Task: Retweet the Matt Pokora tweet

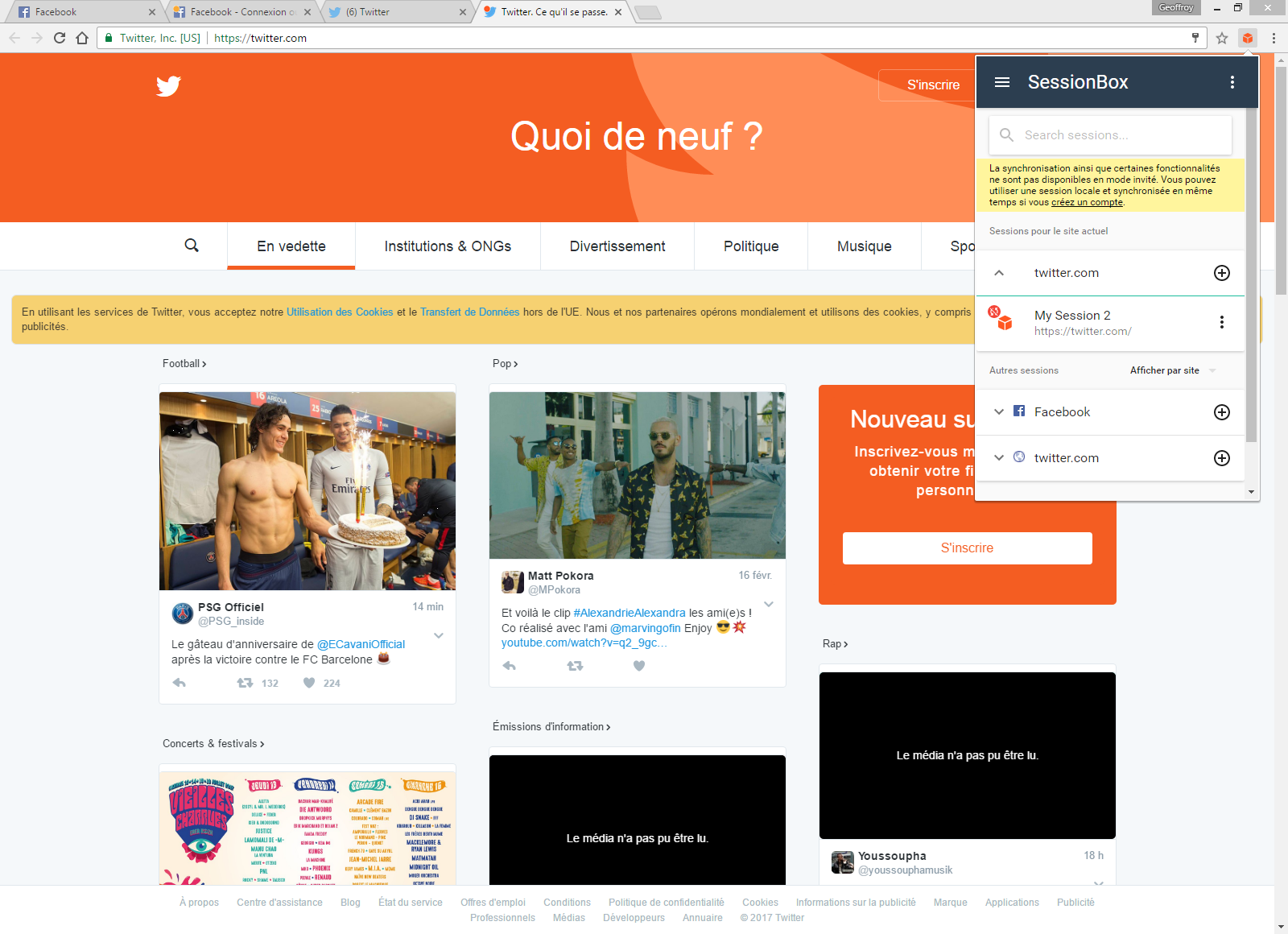Action: pos(575,666)
